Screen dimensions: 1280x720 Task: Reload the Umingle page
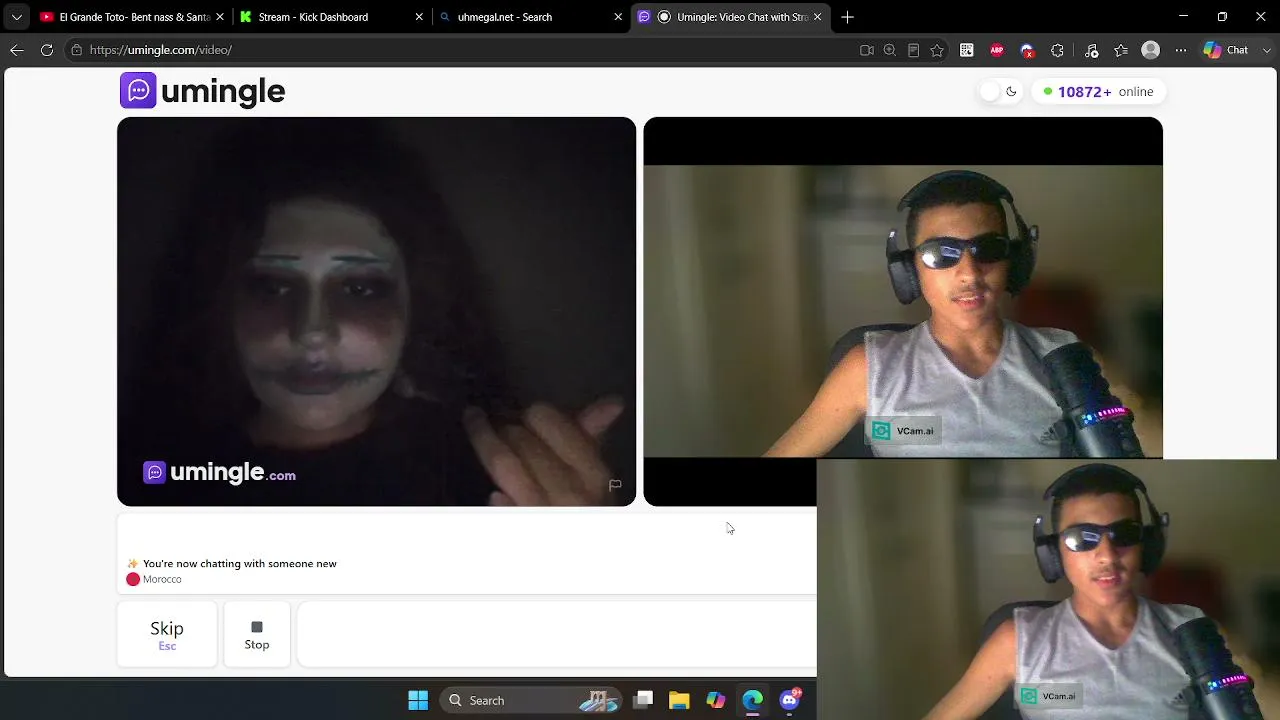coord(47,50)
